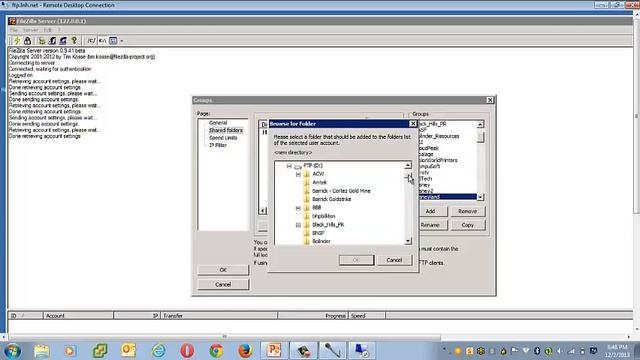Expand the Black_Hills_PR folder node

tap(298, 225)
